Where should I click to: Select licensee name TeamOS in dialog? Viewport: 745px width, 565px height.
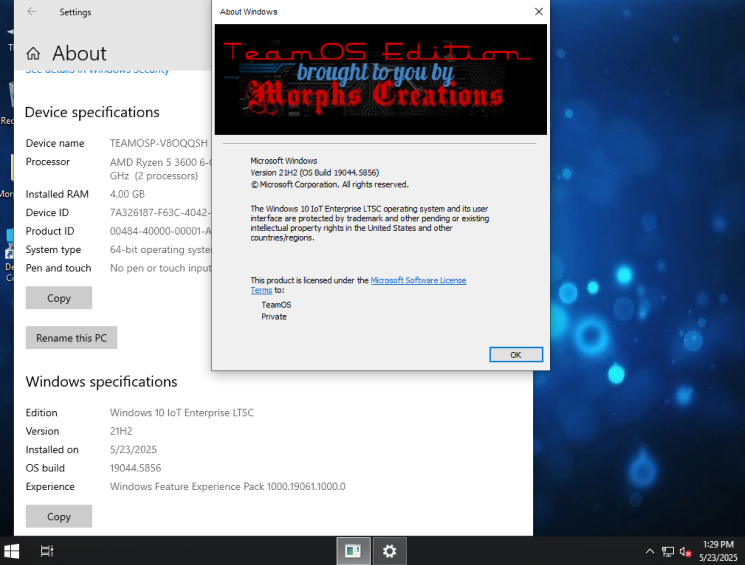point(276,305)
